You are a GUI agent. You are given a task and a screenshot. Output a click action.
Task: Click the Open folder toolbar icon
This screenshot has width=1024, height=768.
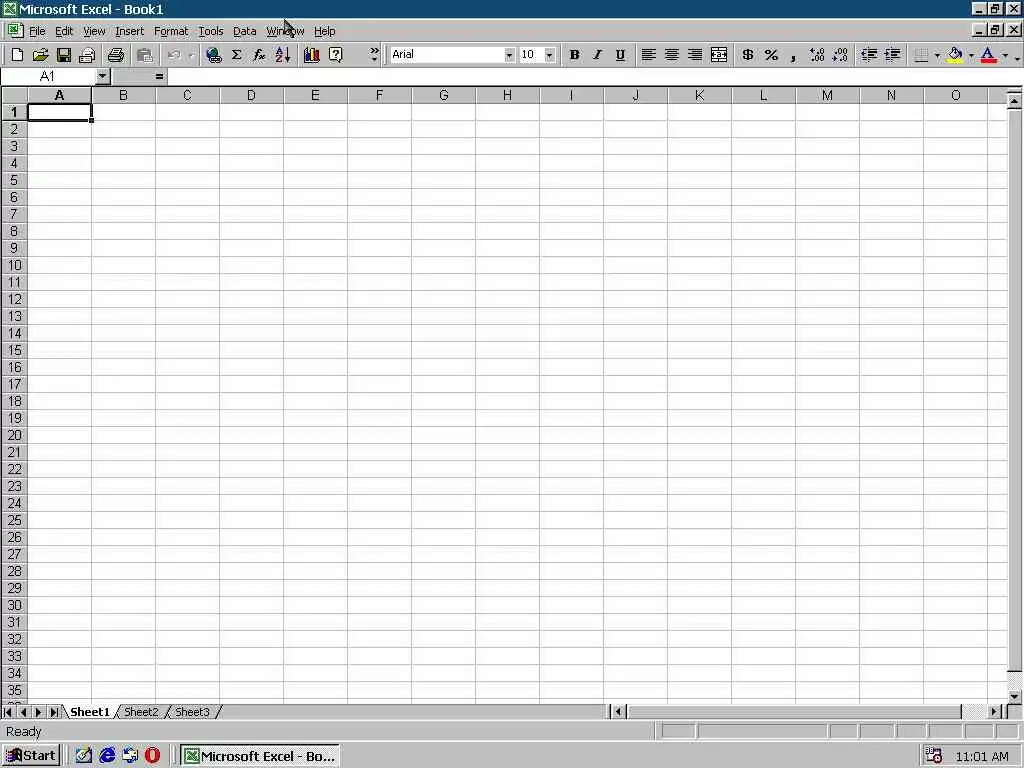[40, 55]
